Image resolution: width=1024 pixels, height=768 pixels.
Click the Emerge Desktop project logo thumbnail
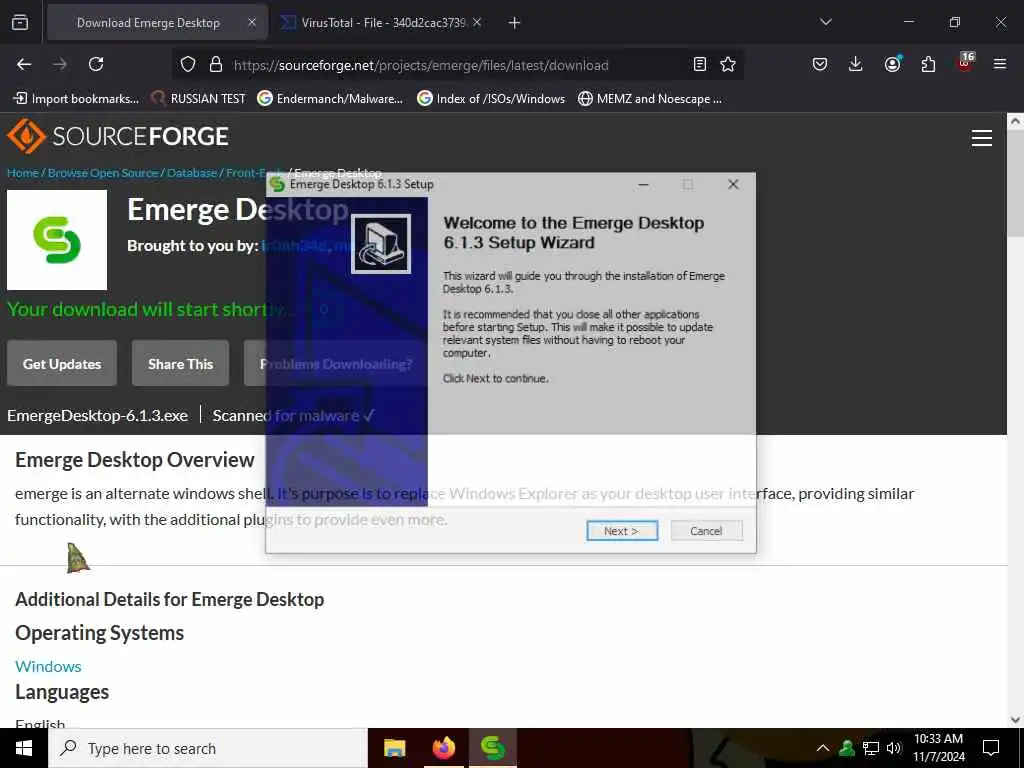pos(57,240)
